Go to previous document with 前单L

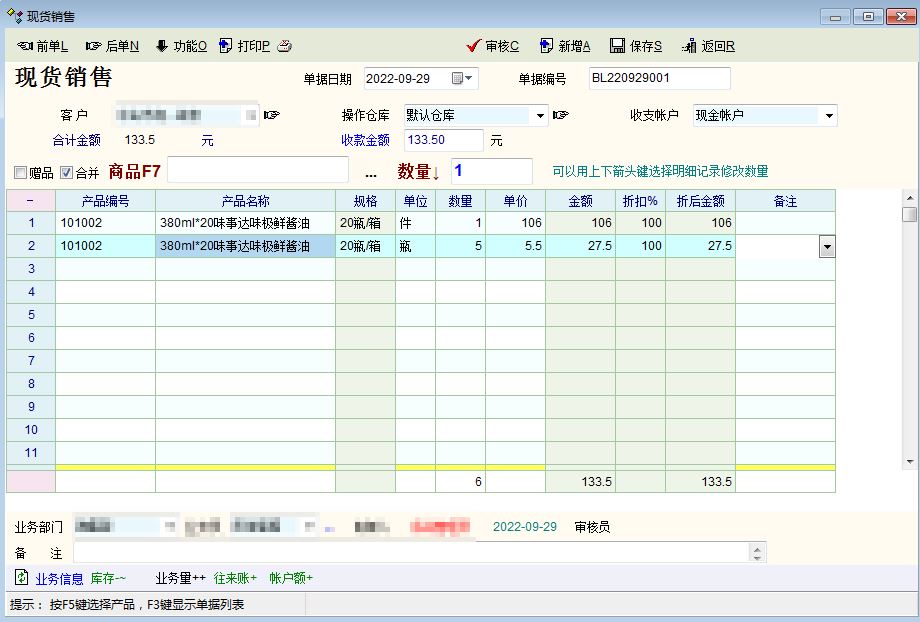coord(43,46)
